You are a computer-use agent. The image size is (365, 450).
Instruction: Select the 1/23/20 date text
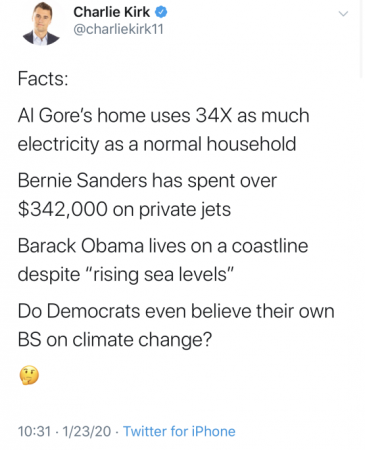[87, 431]
